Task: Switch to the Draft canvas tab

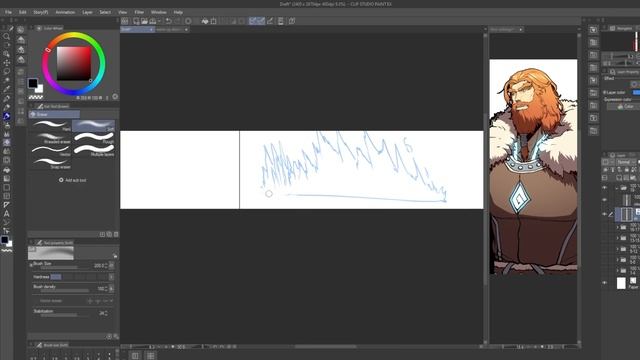Action: click(137, 29)
